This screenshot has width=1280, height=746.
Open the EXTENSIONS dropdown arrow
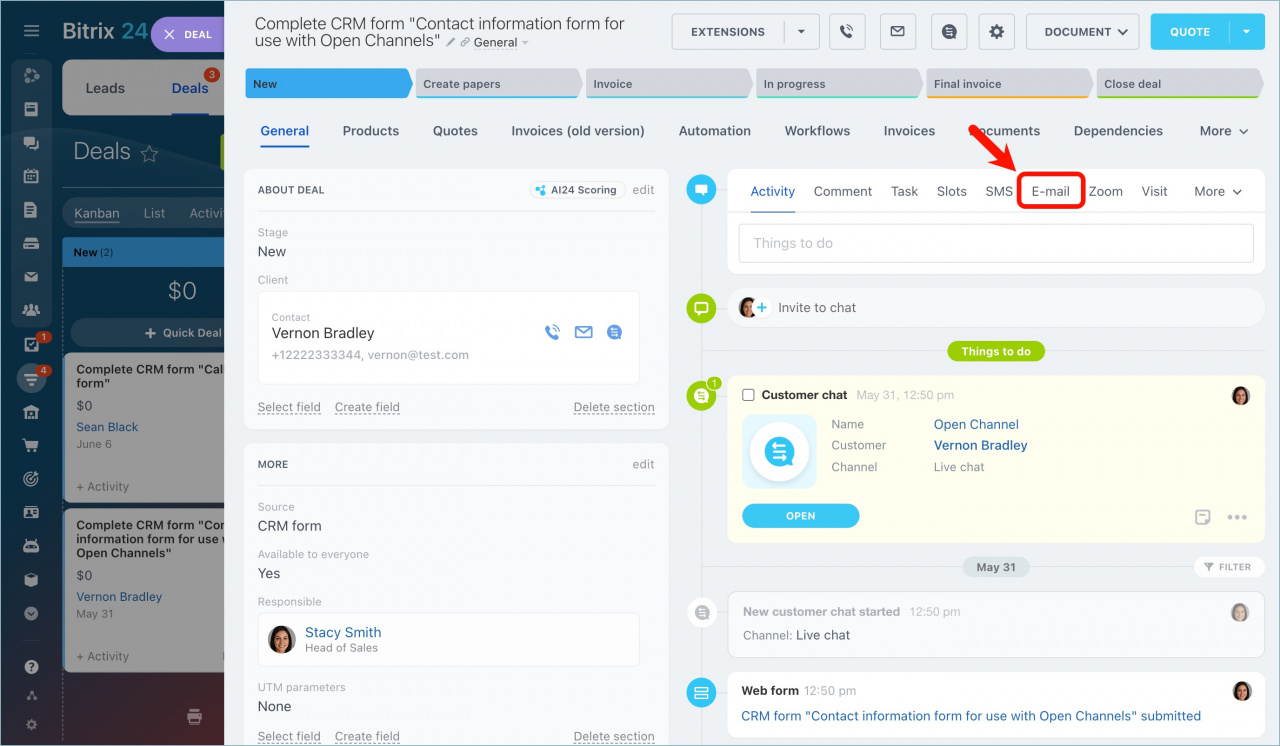(x=801, y=32)
